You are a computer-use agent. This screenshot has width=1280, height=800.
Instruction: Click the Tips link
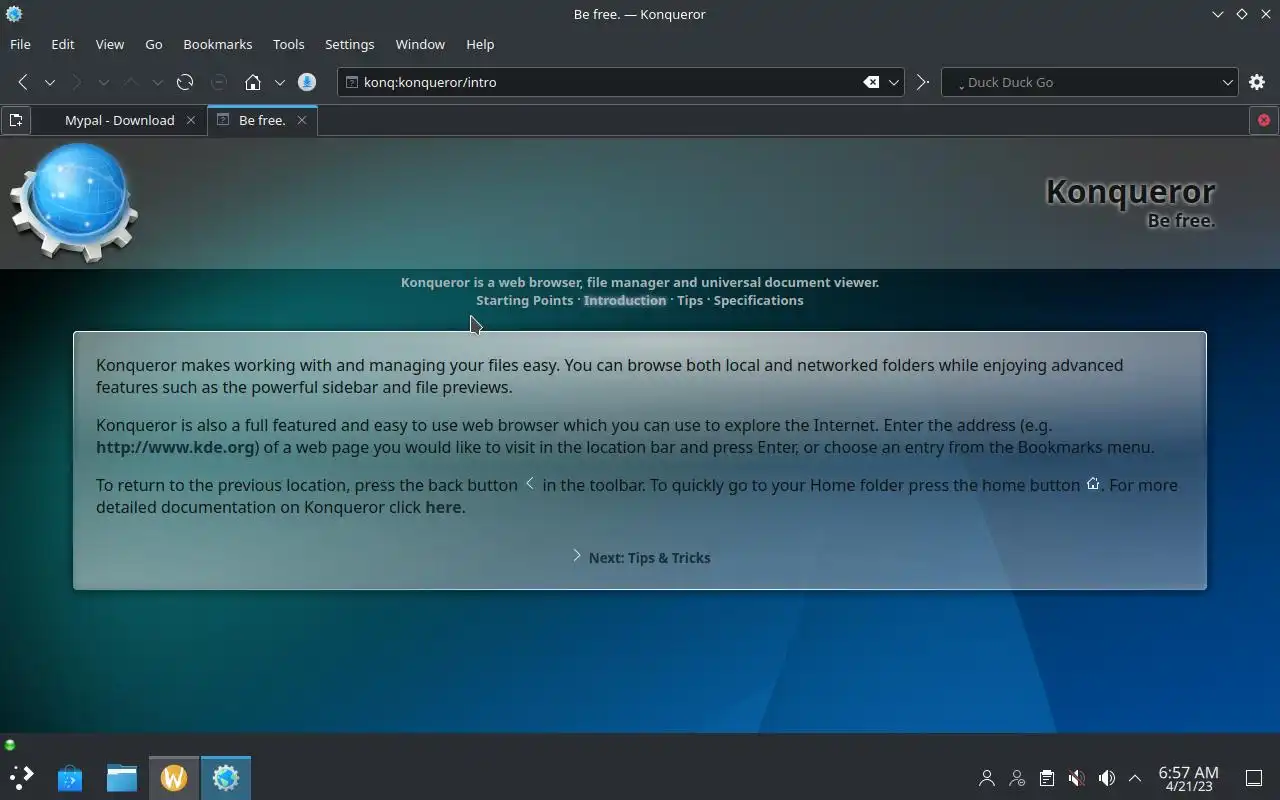click(x=690, y=300)
